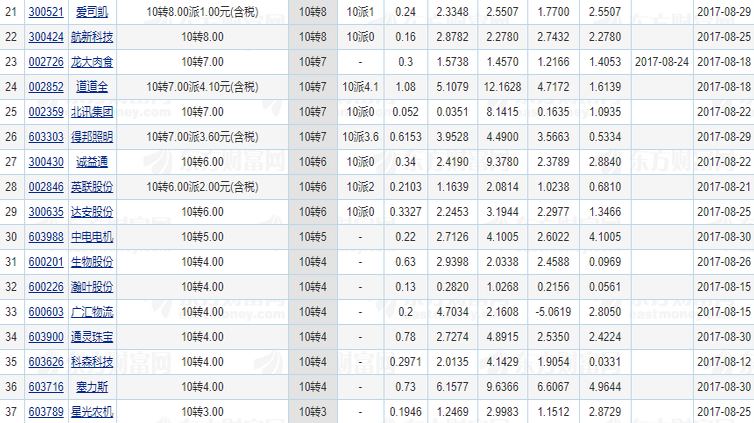
Task: Open stock name link 英联股份
Action: pyautogui.click(x=92, y=187)
